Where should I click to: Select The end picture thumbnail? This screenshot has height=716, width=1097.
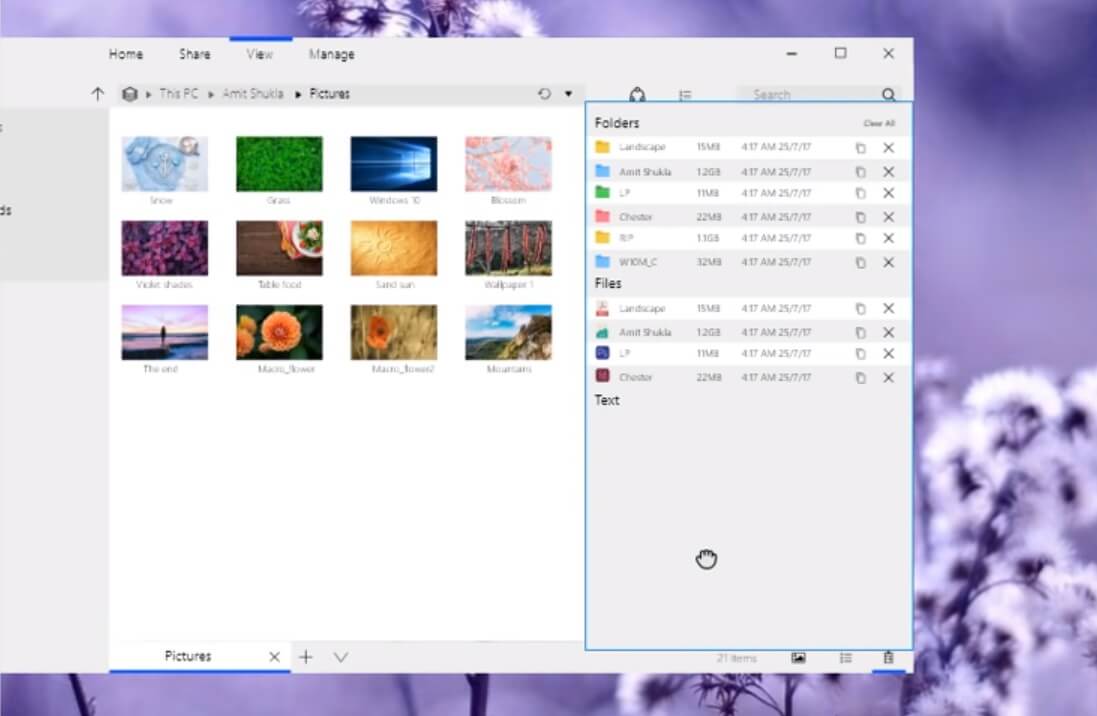pos(164,332)
